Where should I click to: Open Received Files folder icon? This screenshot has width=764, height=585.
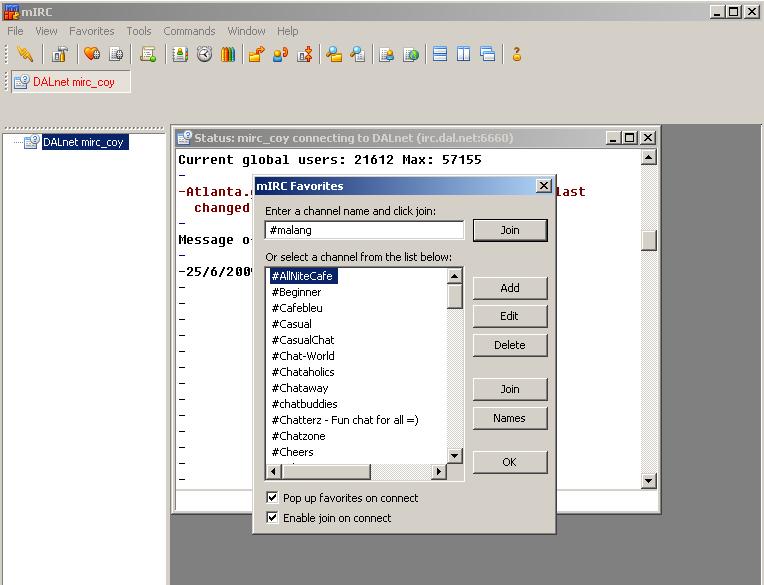334,54
